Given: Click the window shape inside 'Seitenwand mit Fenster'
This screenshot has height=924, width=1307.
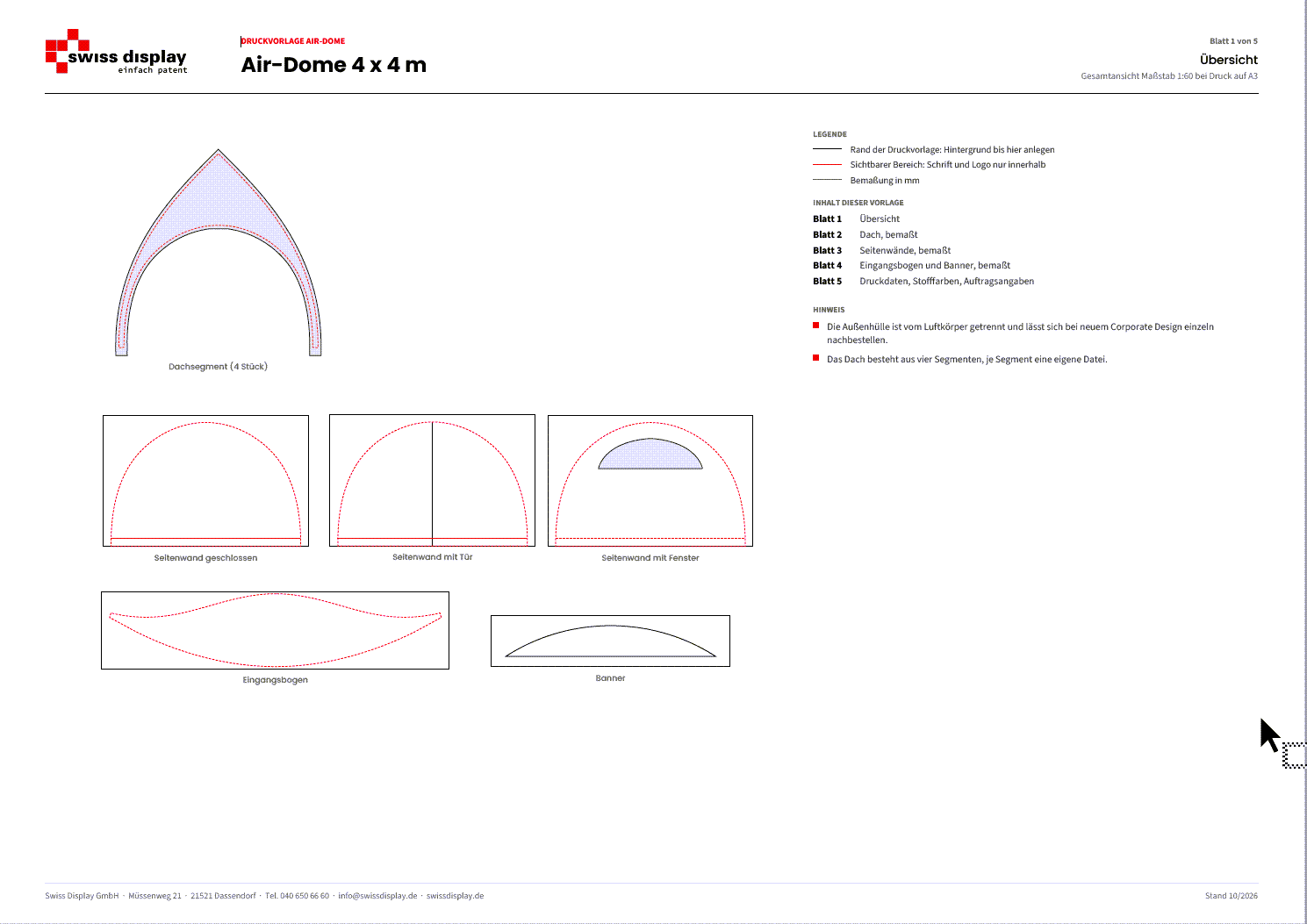Looking at the screenshot, I should [650, 454].
